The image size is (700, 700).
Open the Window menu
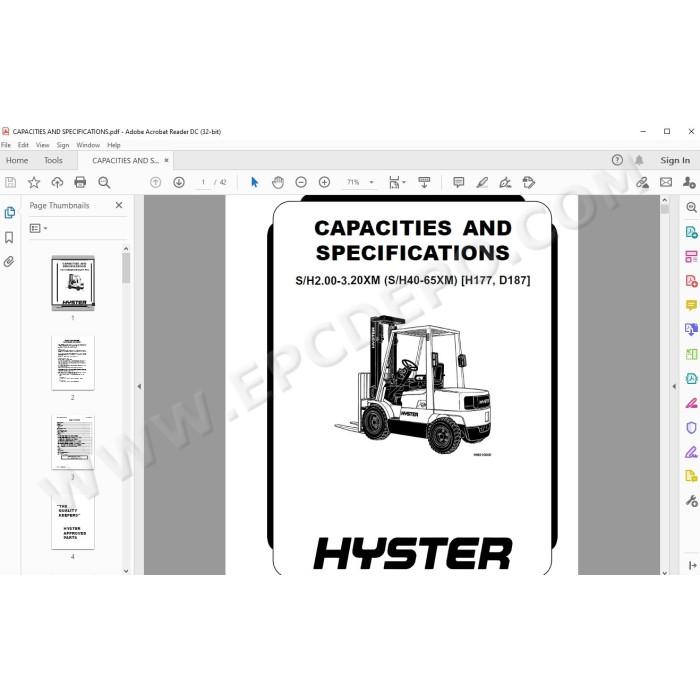[88, 145]
